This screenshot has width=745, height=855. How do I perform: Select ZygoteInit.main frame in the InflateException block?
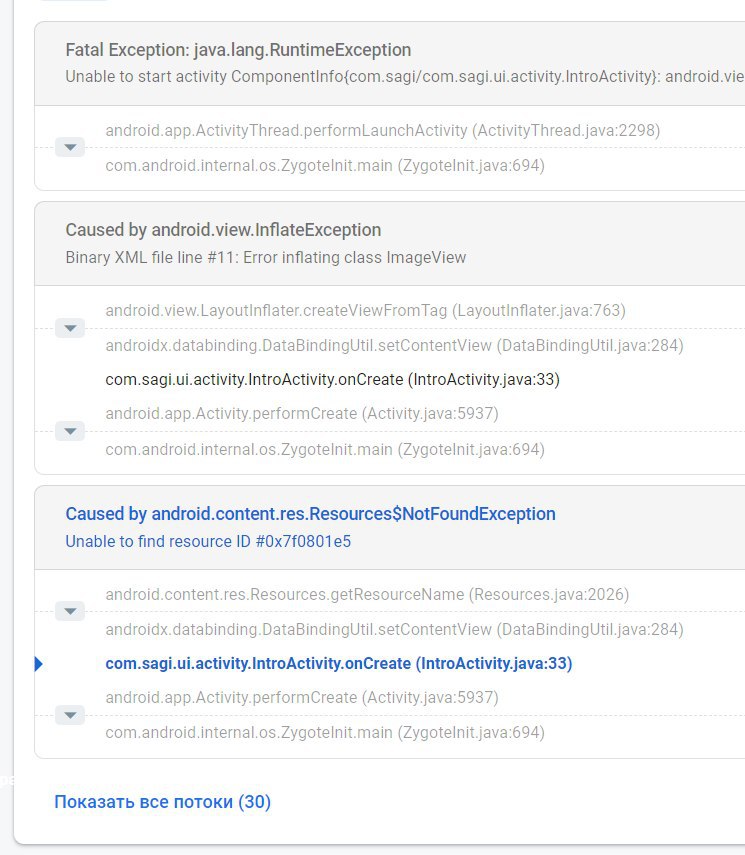pos(325,450)
